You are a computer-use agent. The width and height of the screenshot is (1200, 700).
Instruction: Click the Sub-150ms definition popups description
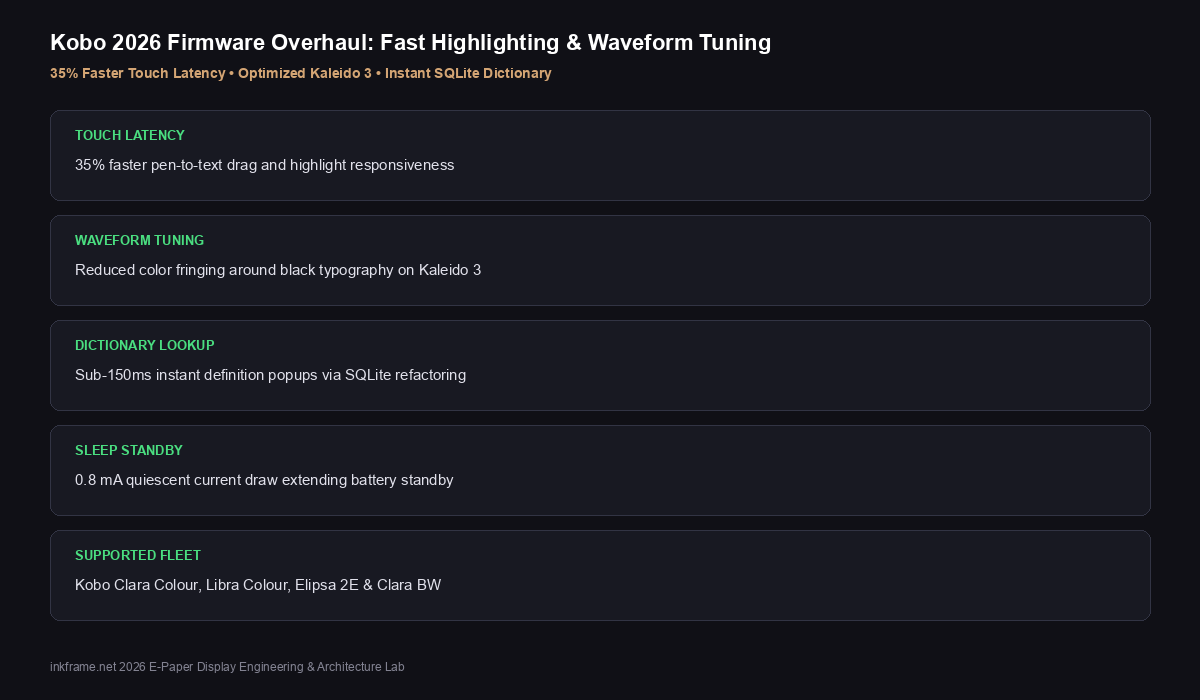[271, 375]
